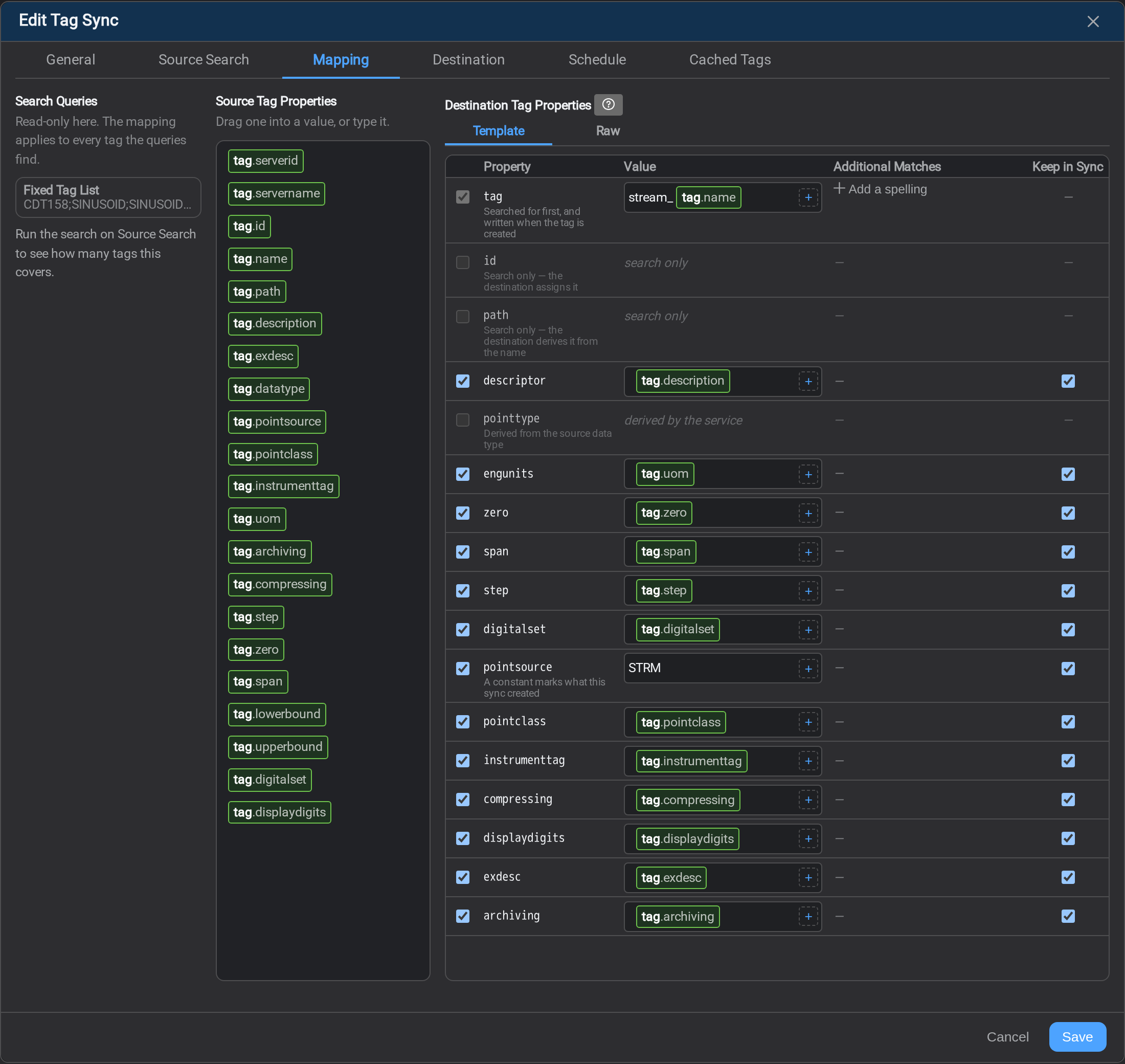Click the plus icon in the tag value field
The height and width of the screenshot is (1064, 1125).
coord(808,197)
